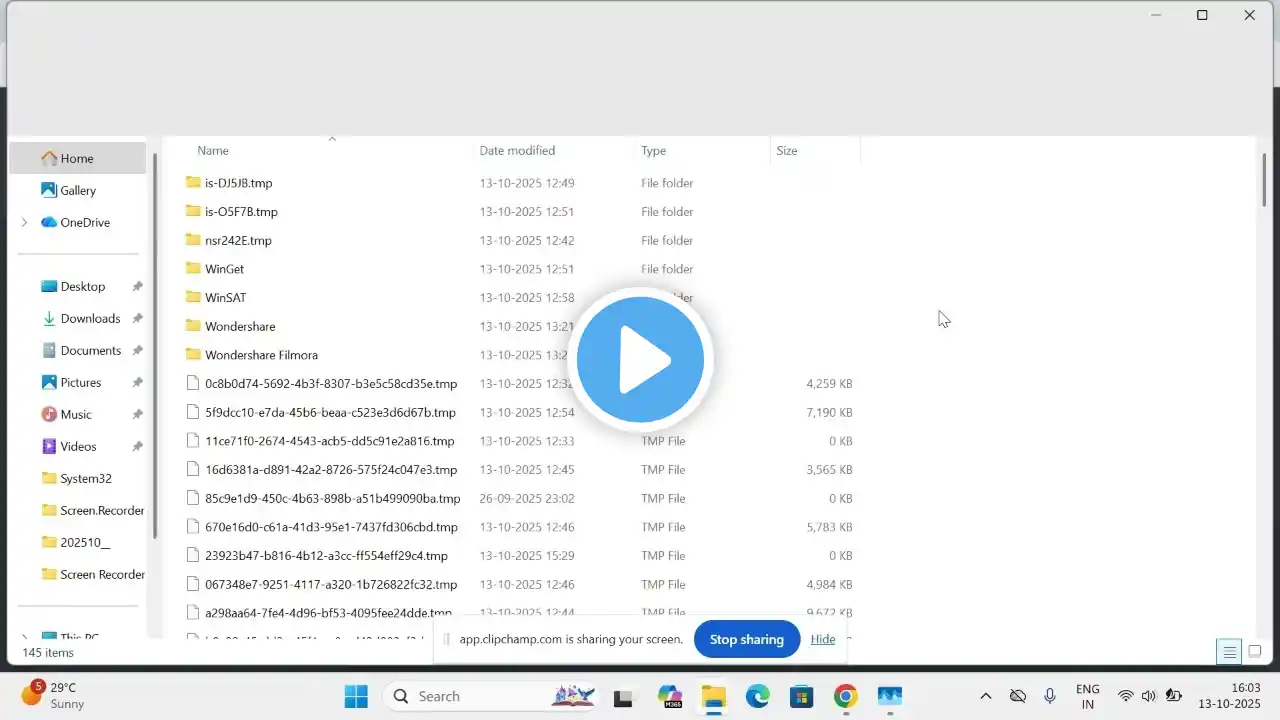Screen dimensions: 1280x720
Task: Sort files by the Type column
Action: (653, 150)
